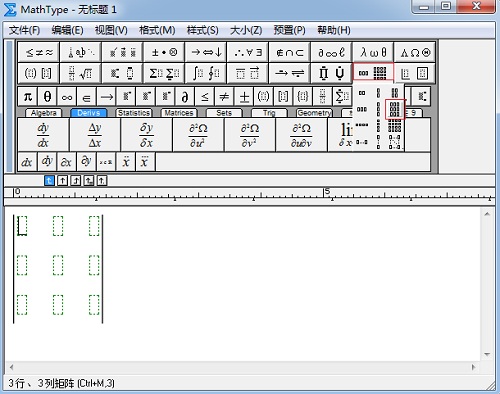
Task: Switch to the Algebra tab
Action: (44, 113)
